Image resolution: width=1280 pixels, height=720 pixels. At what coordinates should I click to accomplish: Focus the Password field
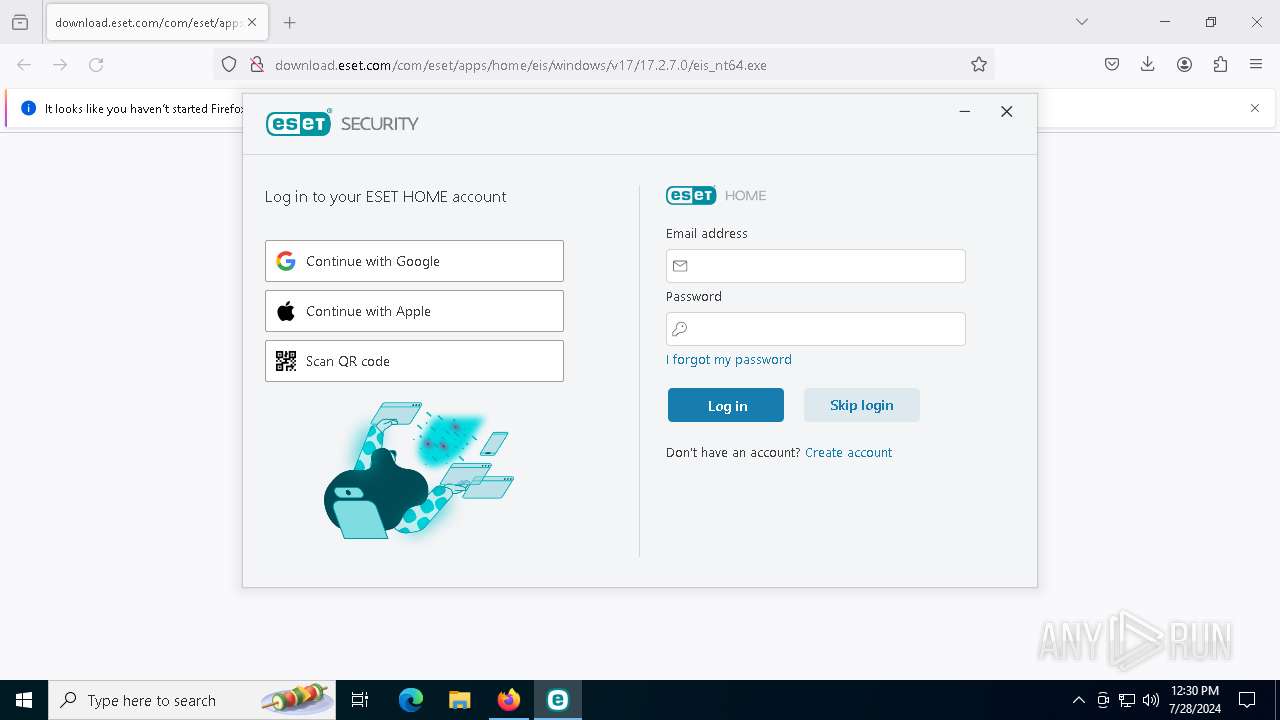click(815, 329)
